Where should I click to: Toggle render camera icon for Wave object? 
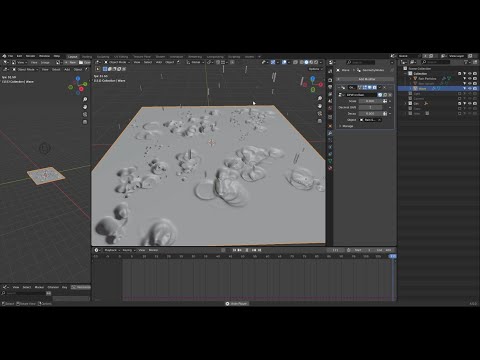pyautogui.click(x=475, y=89)
